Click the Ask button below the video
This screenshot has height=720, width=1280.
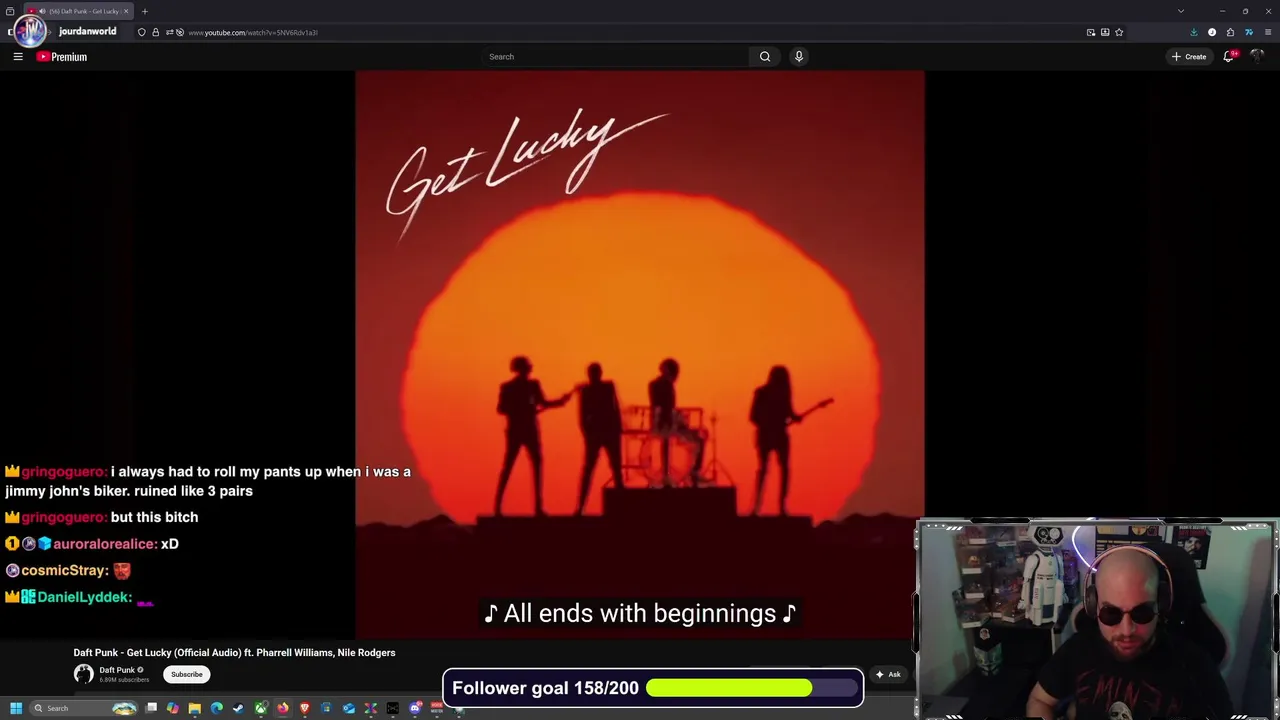tap(888, 674)
